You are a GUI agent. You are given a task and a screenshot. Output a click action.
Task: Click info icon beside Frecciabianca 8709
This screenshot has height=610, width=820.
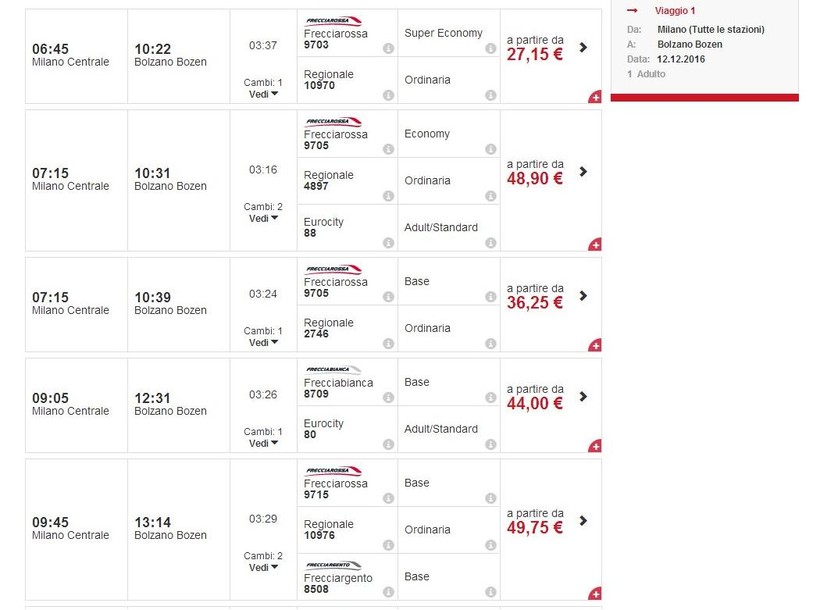point(388,398)
